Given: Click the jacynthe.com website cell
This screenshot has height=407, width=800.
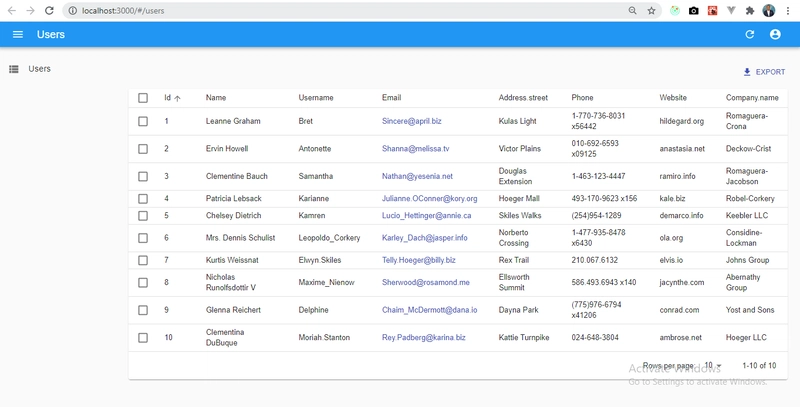Looking at the screenshot, I should [x=682, y=283].
